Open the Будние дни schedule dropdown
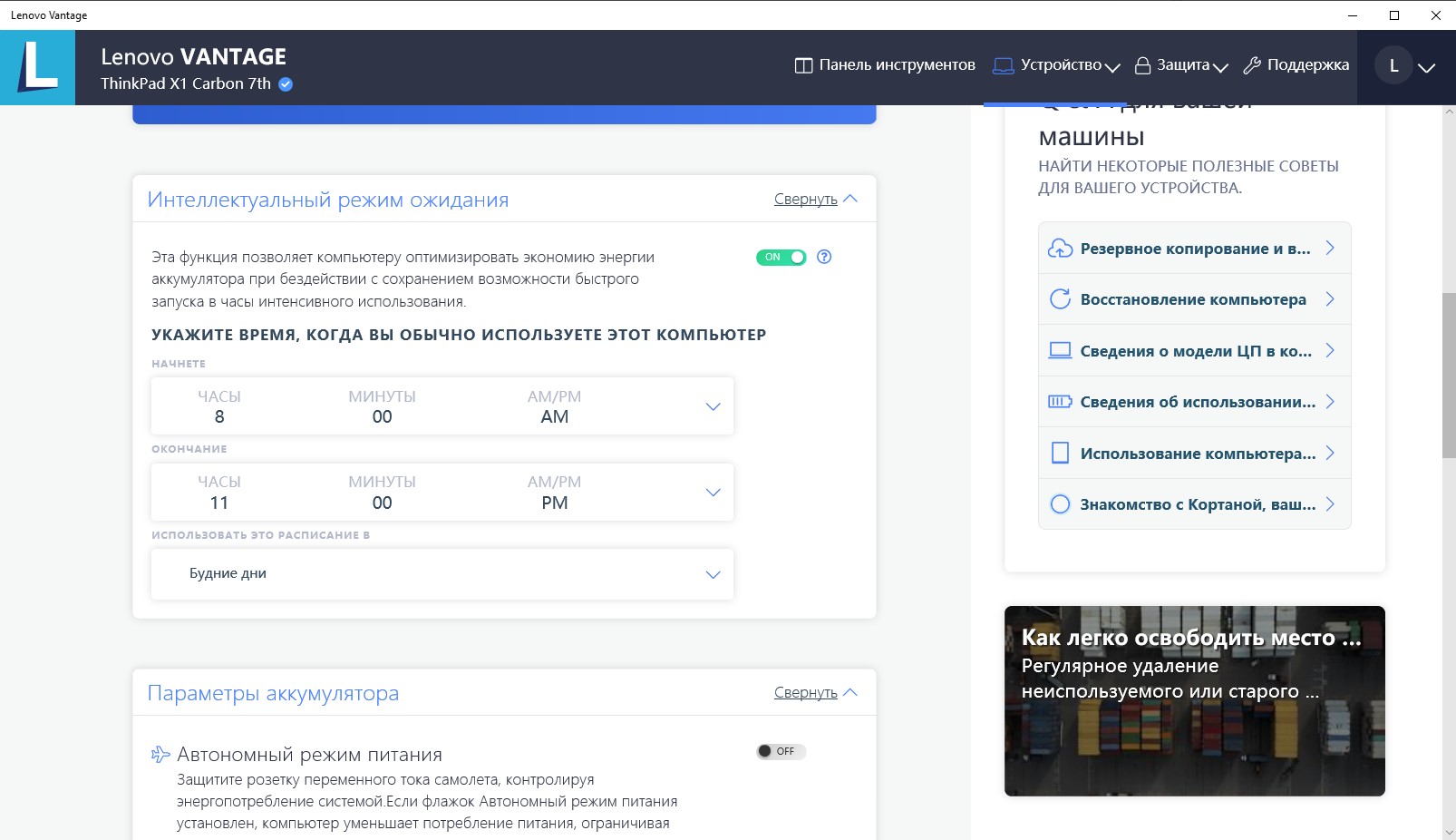 tap(713, 574)
